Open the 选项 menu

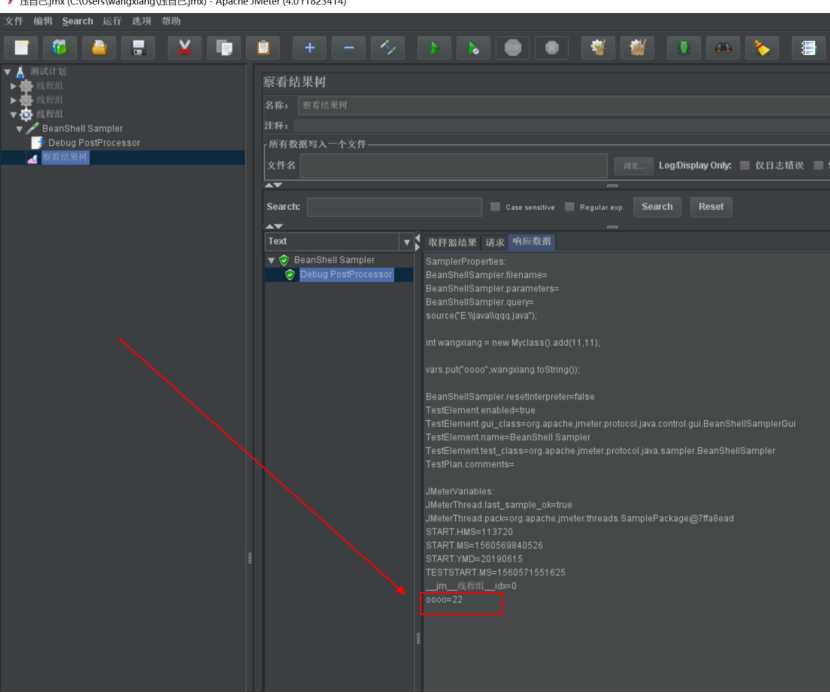click(x=142, y=21)
